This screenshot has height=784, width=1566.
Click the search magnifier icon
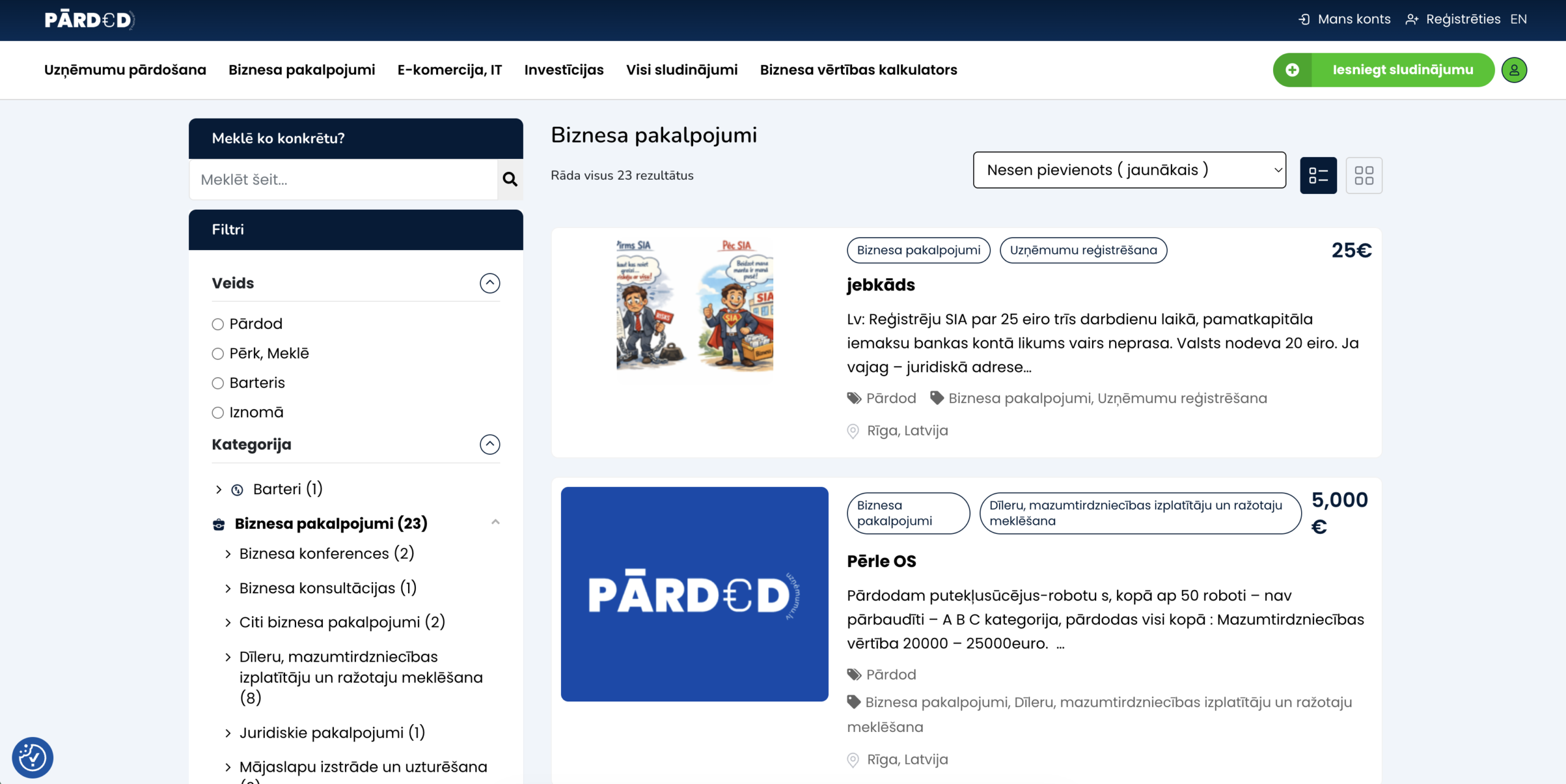point(510,179)
